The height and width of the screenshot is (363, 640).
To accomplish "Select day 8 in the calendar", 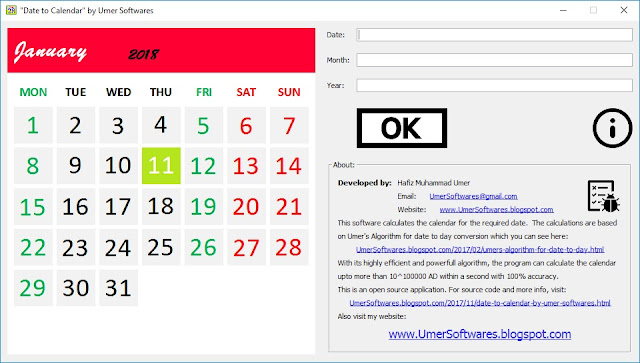I will pyautogui.click(x=33, y=166).
